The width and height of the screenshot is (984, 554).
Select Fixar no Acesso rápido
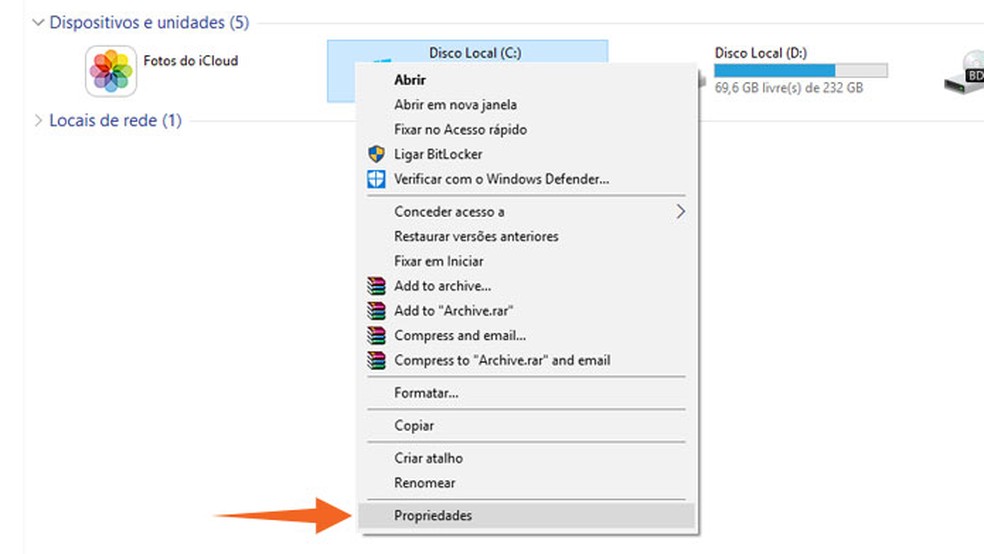click(460, 130)
